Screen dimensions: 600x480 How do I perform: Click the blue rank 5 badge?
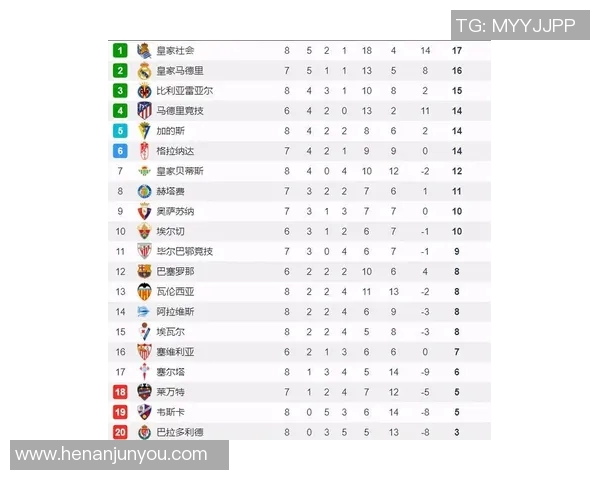(120, 130)
